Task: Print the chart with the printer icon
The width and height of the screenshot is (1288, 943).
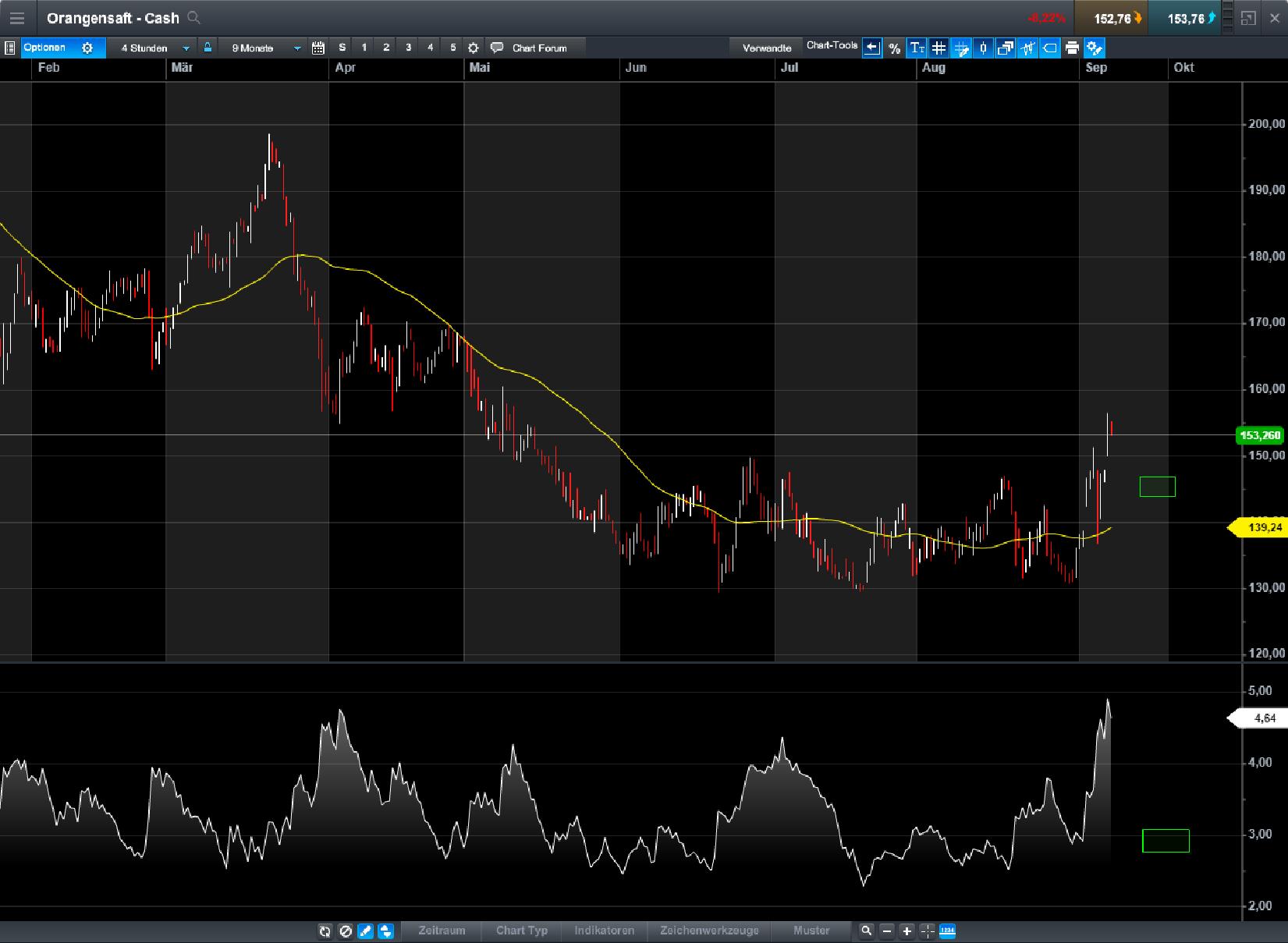Action: click(1072, 48)
